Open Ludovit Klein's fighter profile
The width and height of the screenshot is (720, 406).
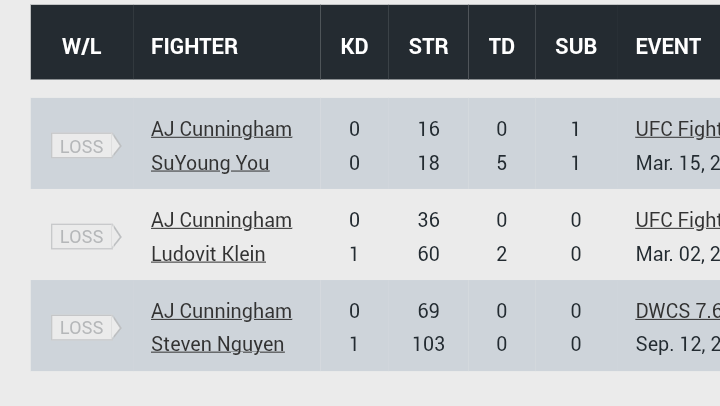[x=208, y=254]
